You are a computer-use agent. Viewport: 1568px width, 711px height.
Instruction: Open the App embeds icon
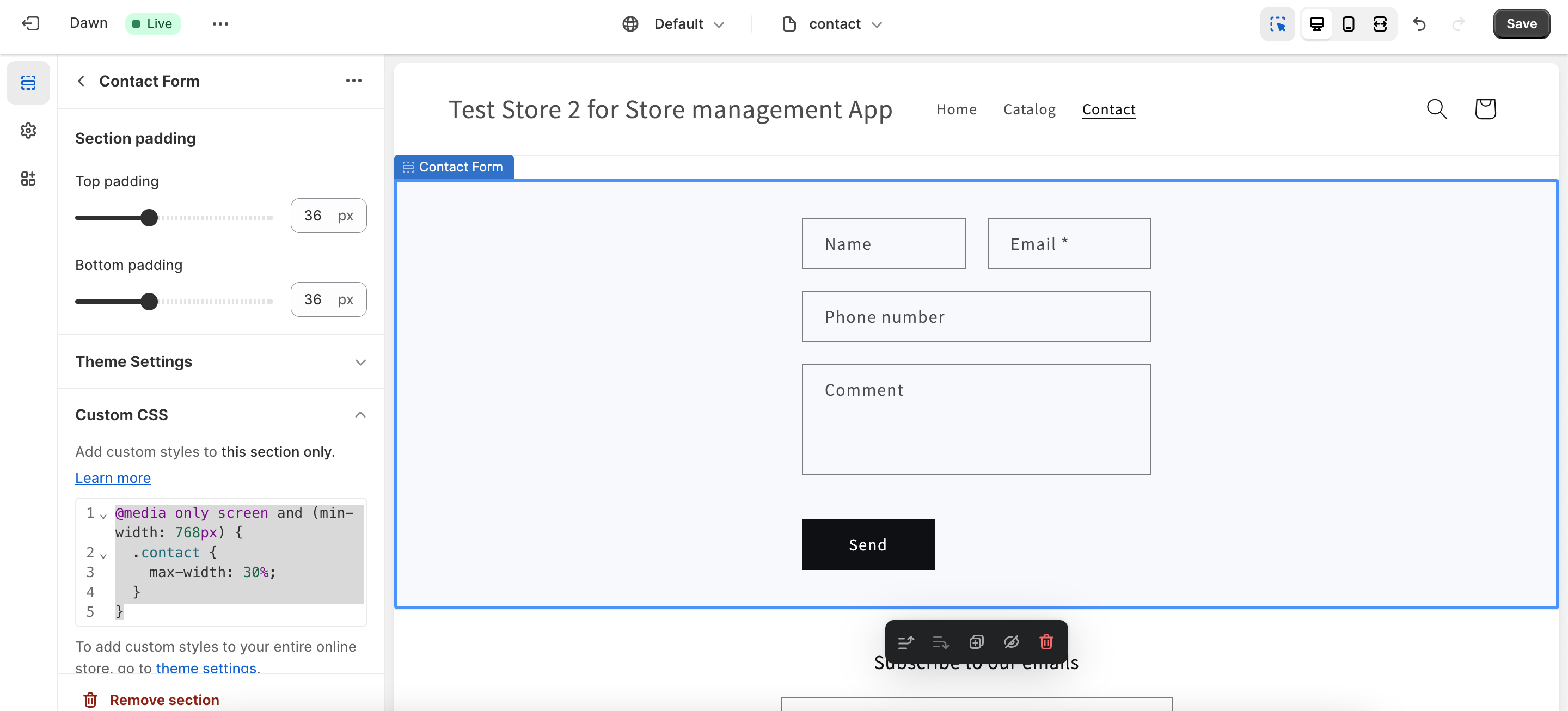click(x=28, y=179)
